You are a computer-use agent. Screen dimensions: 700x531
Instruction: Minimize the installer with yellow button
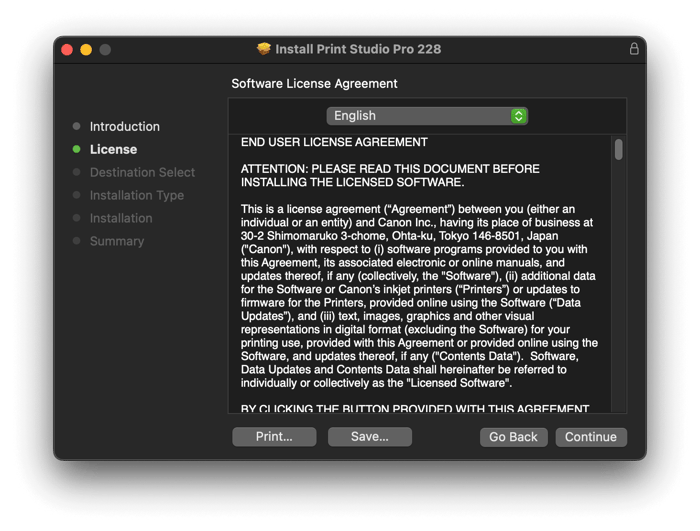click(x=86, y=49)
